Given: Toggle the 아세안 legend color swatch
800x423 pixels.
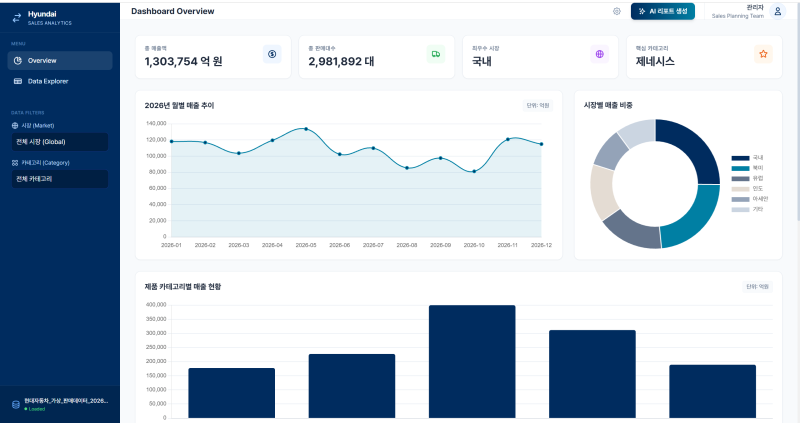Looking at the screenshot, I should coord(740,200).
